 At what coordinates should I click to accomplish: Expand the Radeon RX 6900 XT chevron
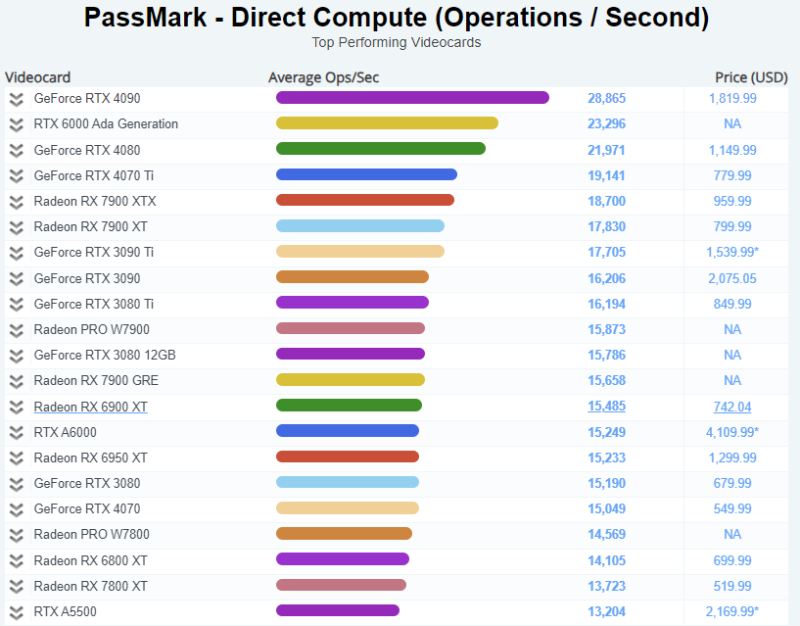tap(16, 407)
